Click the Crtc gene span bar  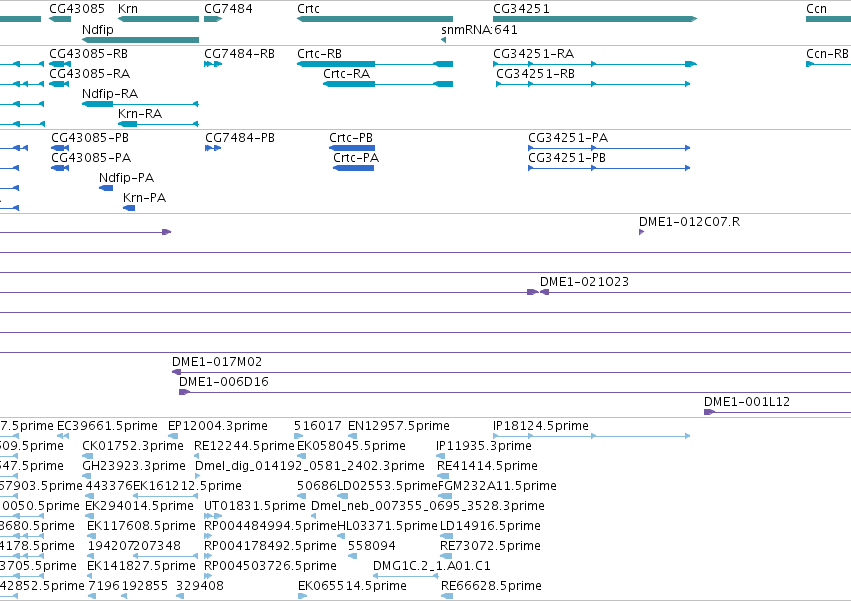374,19
